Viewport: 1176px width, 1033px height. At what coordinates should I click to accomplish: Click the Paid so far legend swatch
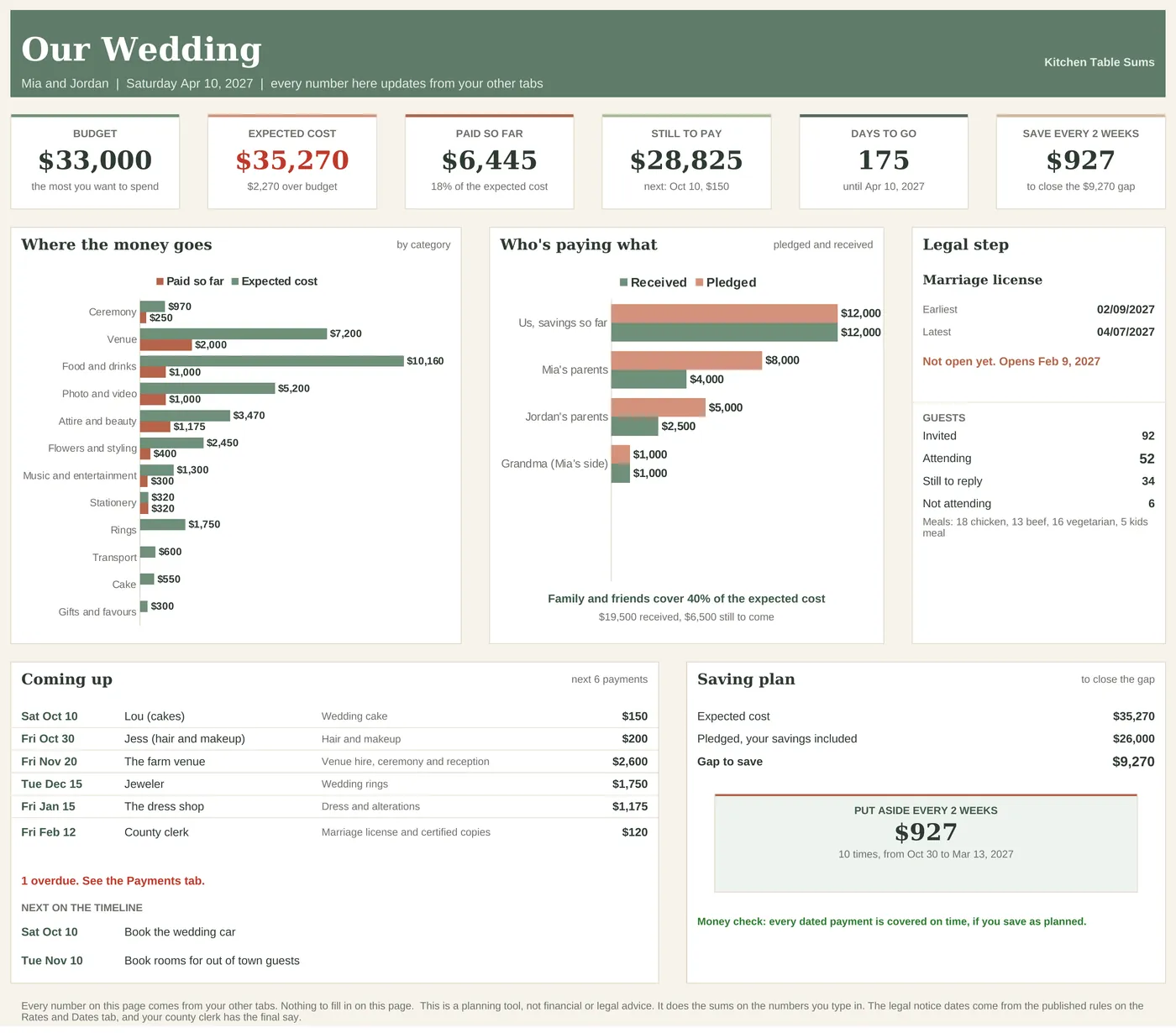[x=160, y=281]
